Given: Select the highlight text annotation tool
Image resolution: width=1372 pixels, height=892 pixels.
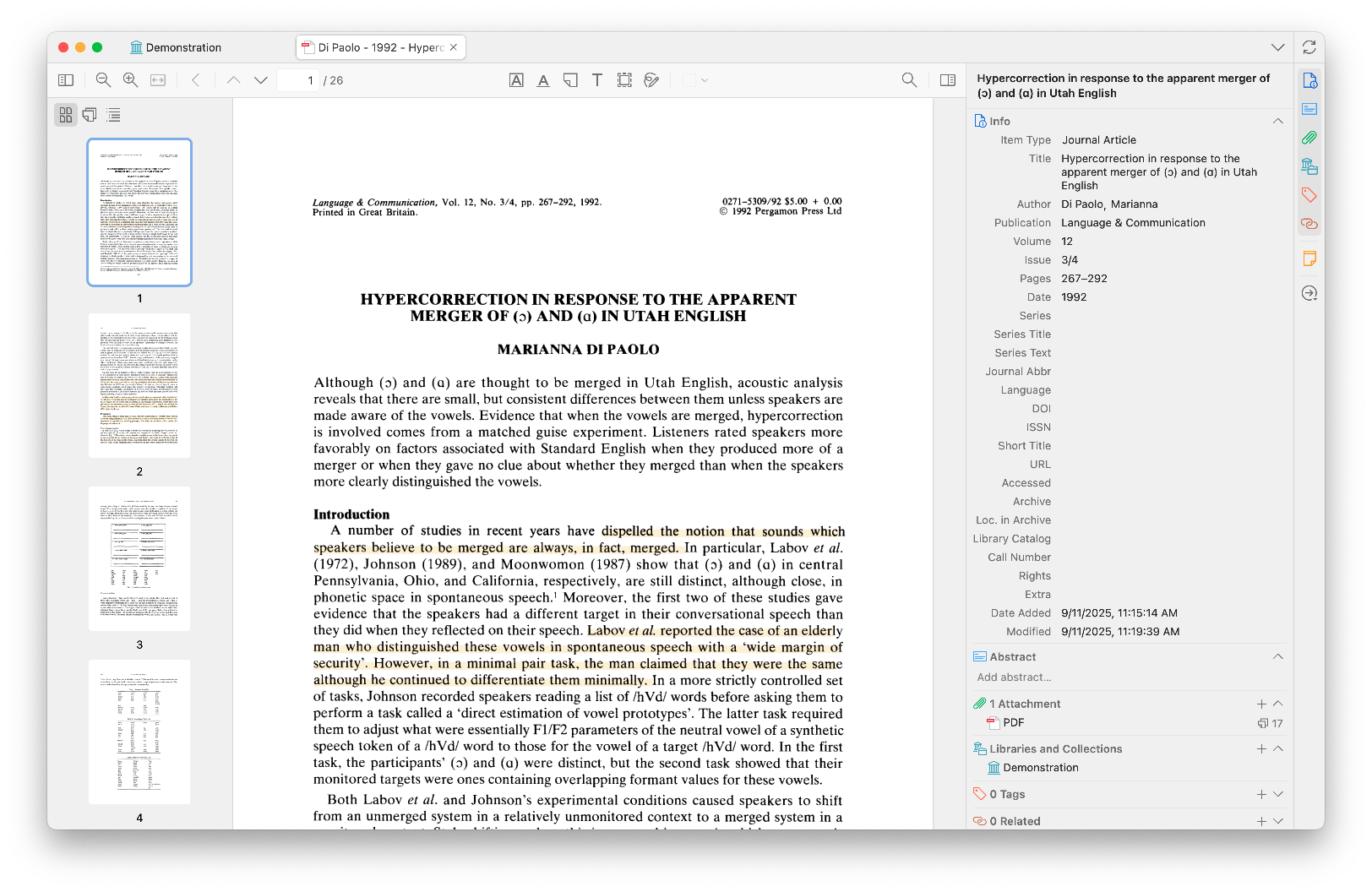Looking at the screenshot, I should 516,80.
